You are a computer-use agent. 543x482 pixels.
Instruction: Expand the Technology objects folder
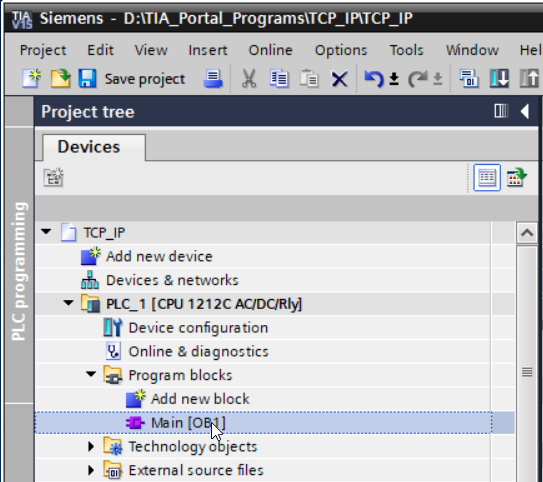click(91, 447)
